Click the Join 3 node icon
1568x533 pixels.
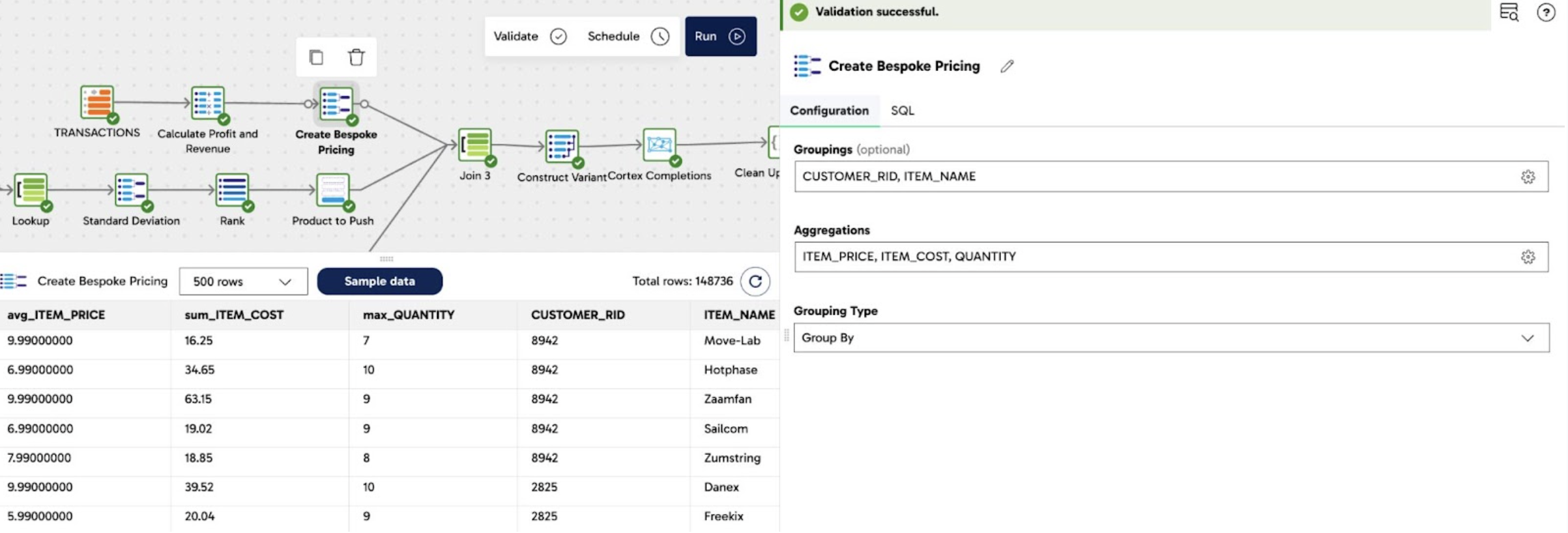pyautogui.click(x=475, y=145)
